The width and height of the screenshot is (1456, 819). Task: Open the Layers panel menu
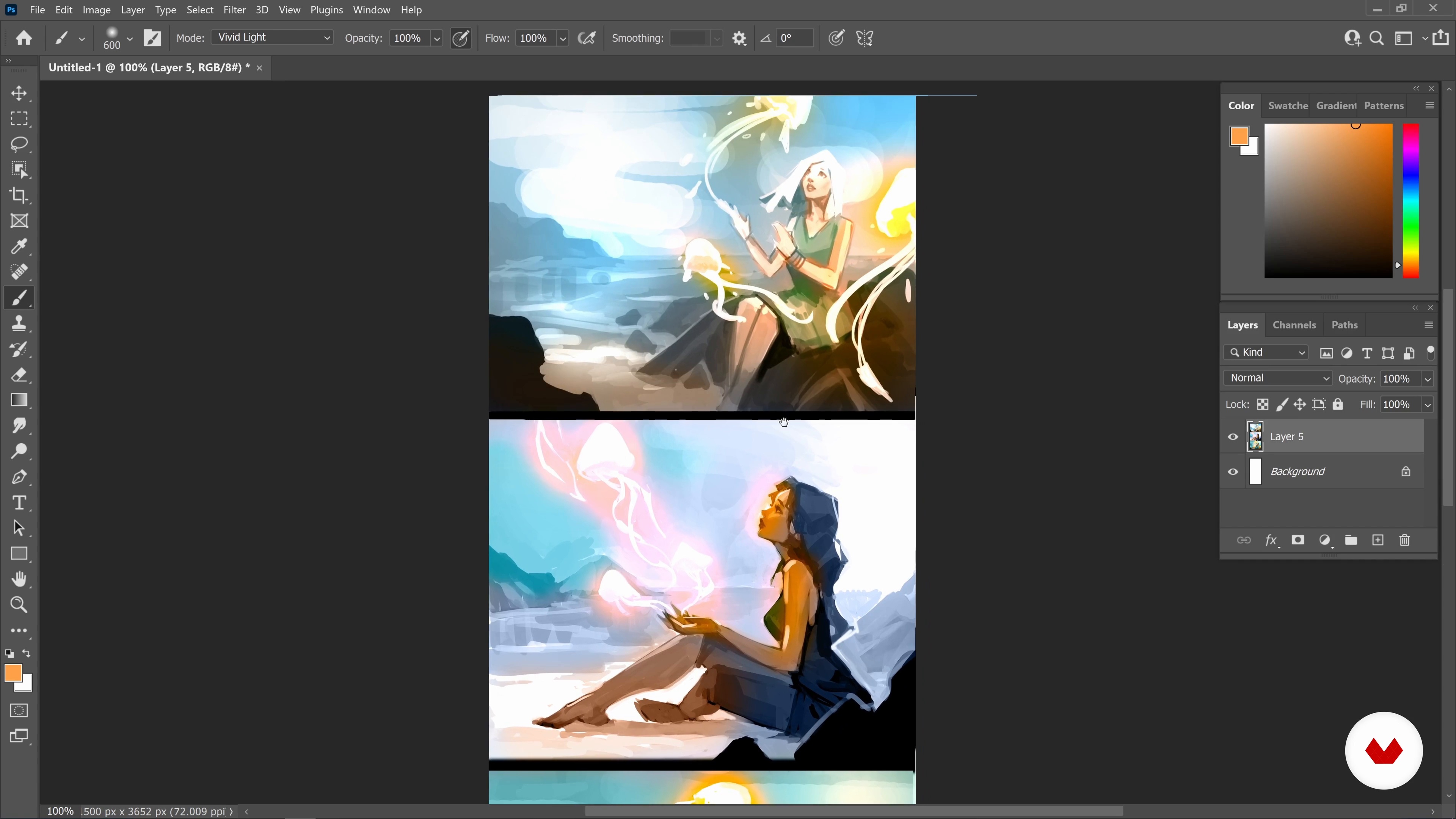1429,325
